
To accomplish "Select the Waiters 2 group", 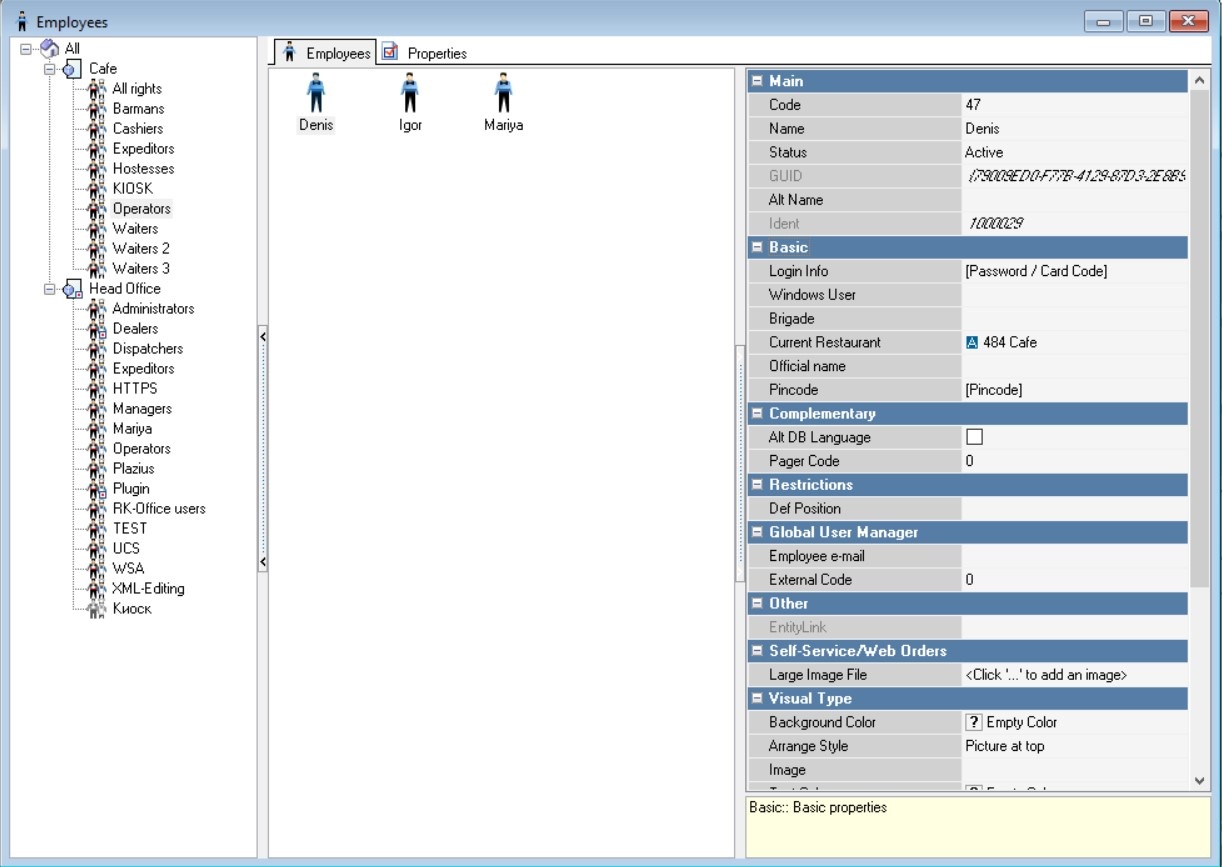I will pyautogui.click(x=141, y=249).
